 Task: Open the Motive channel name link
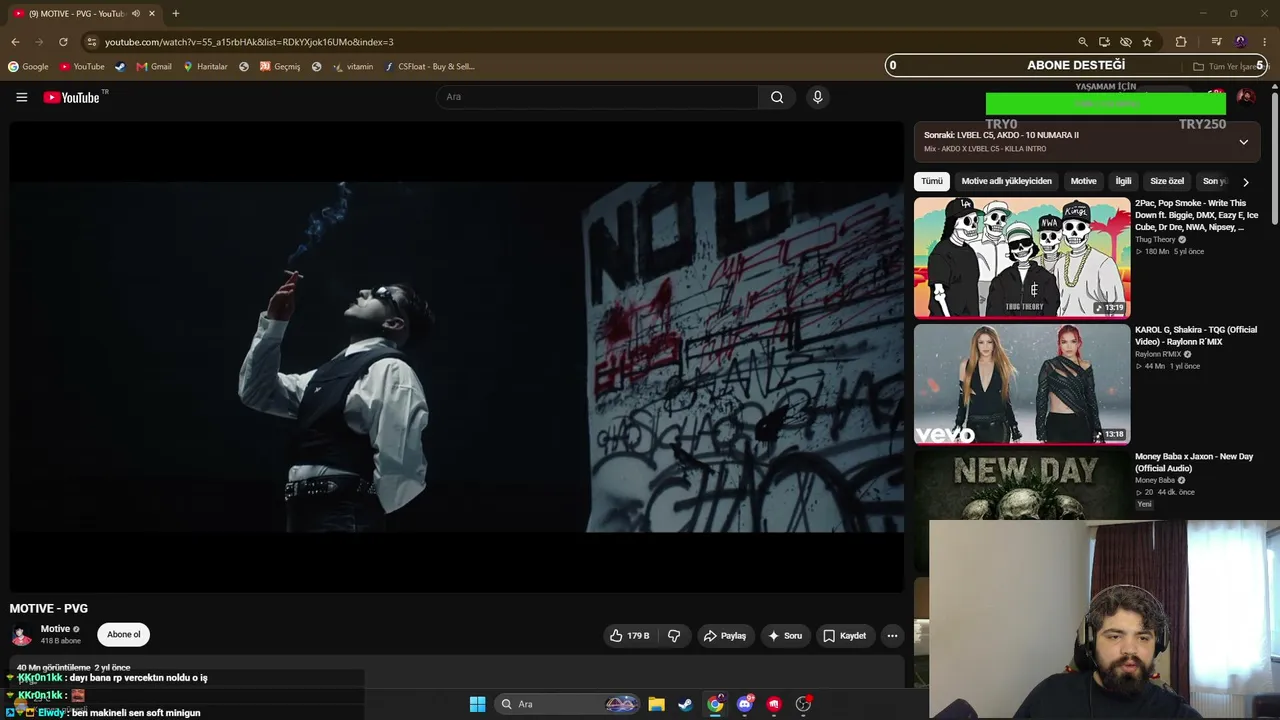pyautogui.click(x=55, y=629)
